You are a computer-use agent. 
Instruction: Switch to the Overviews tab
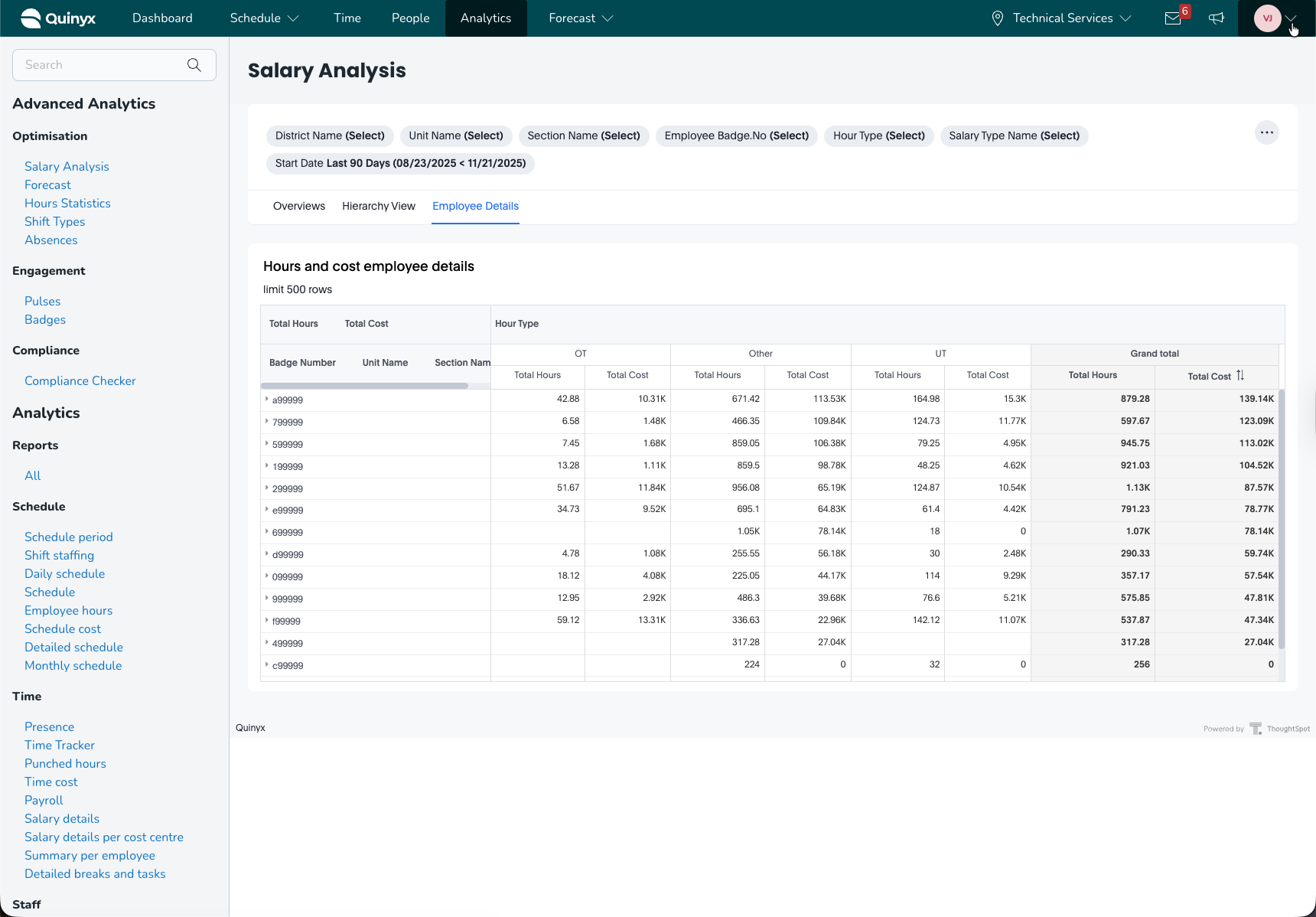click(x=299, y=206)
